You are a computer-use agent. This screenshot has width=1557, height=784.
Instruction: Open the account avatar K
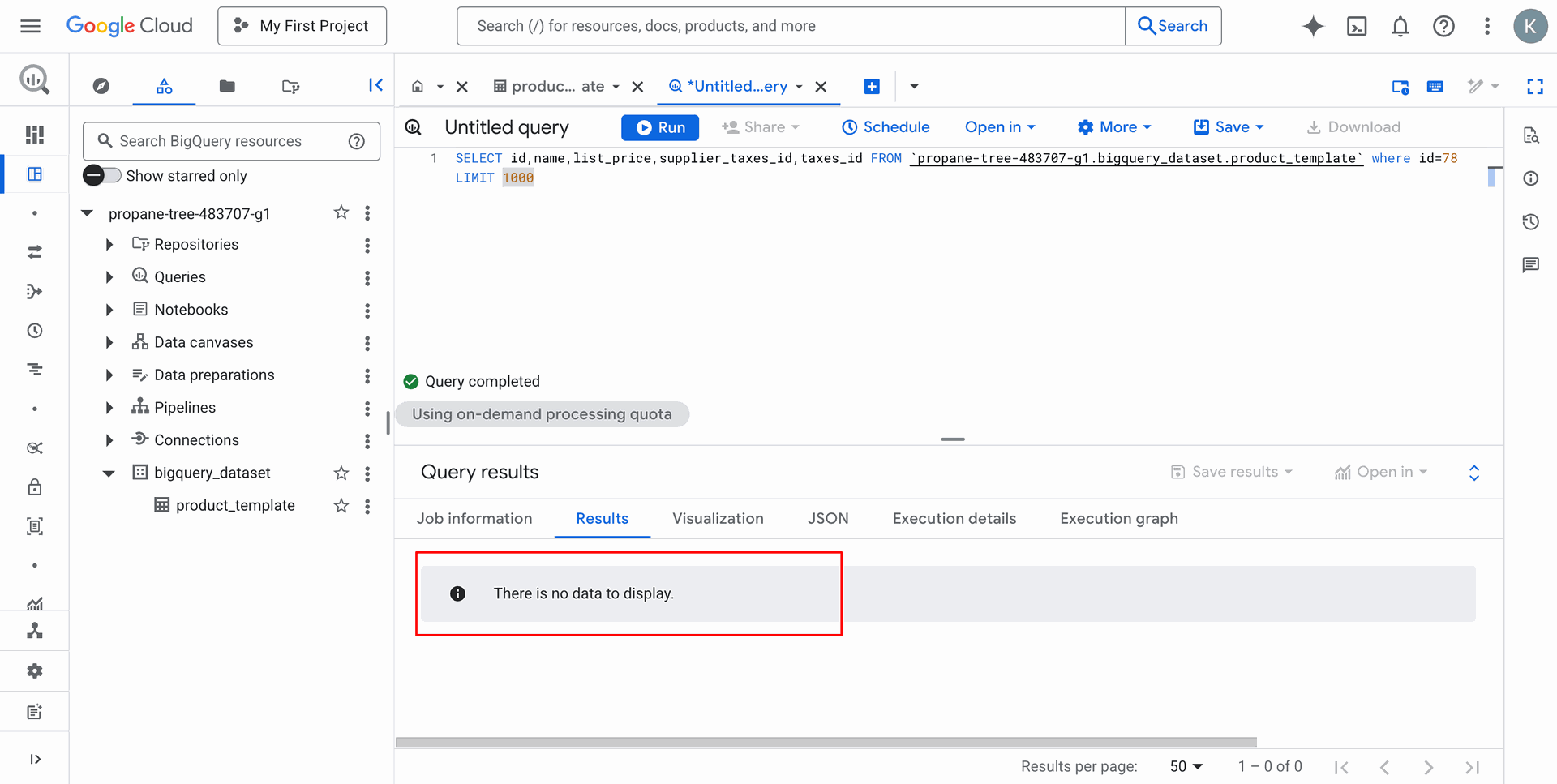[1530, 26]
